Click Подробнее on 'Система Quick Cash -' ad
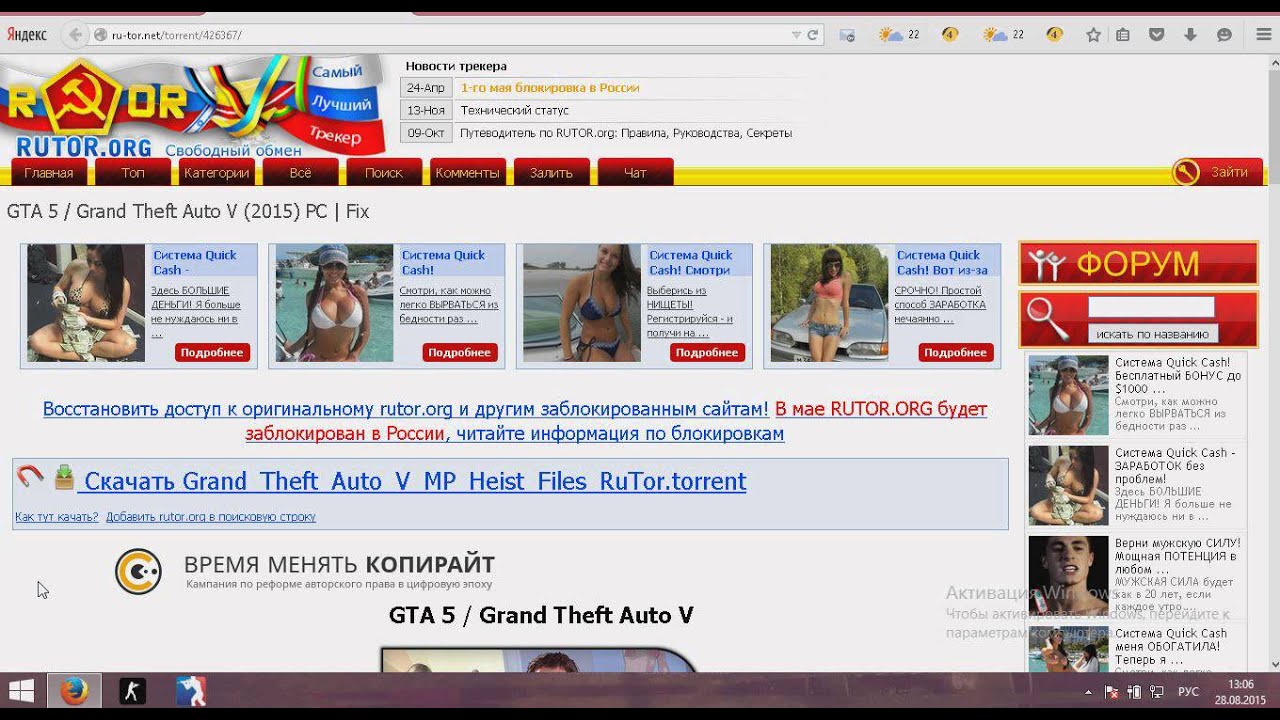Screen dimensions: 1280x720 click(212, 352)
